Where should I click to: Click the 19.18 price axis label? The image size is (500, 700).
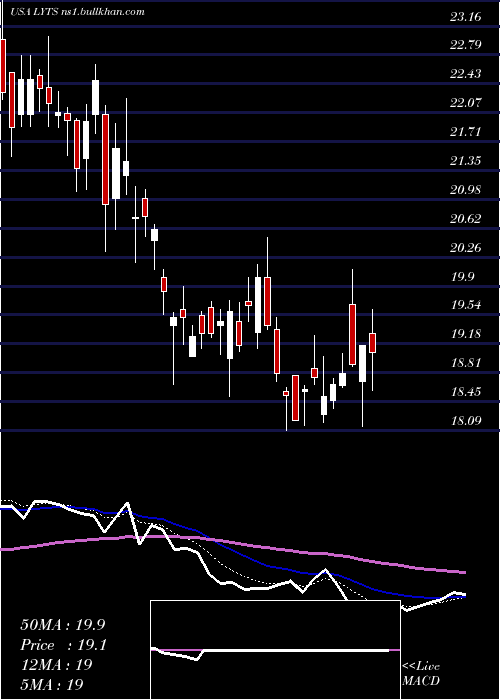(465, 334)
